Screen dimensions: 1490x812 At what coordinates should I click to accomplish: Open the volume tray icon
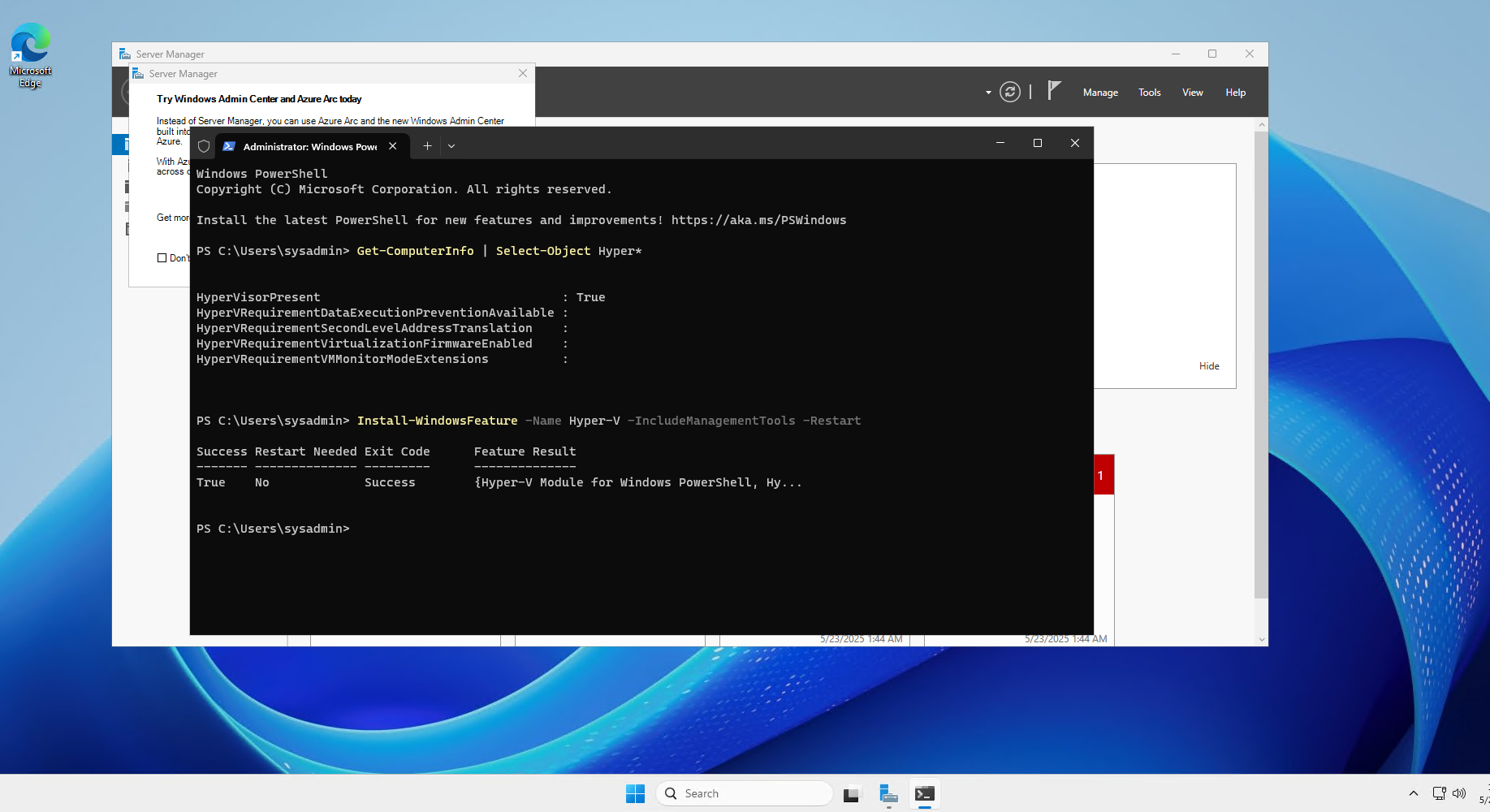pos(1459,793)
